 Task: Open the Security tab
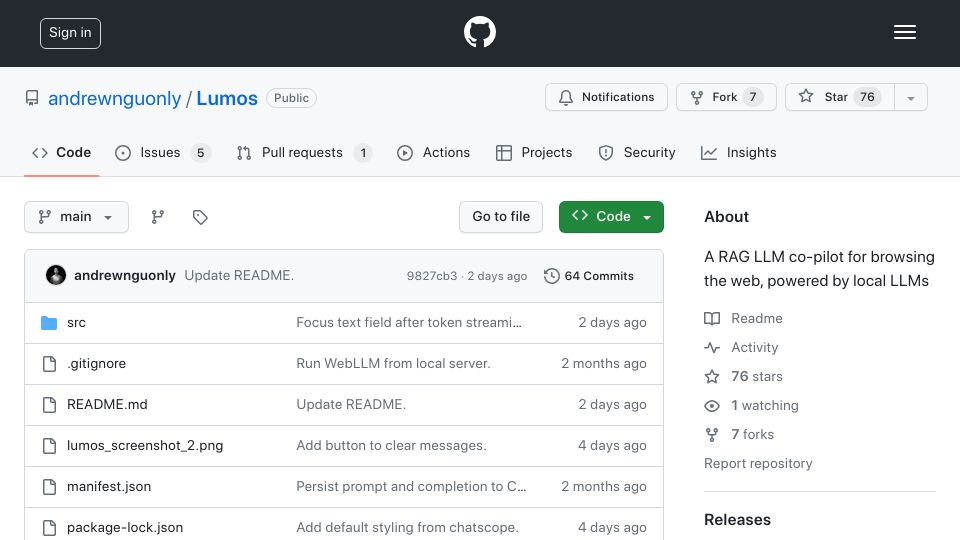pyautogui.click(x=637, y=152)
